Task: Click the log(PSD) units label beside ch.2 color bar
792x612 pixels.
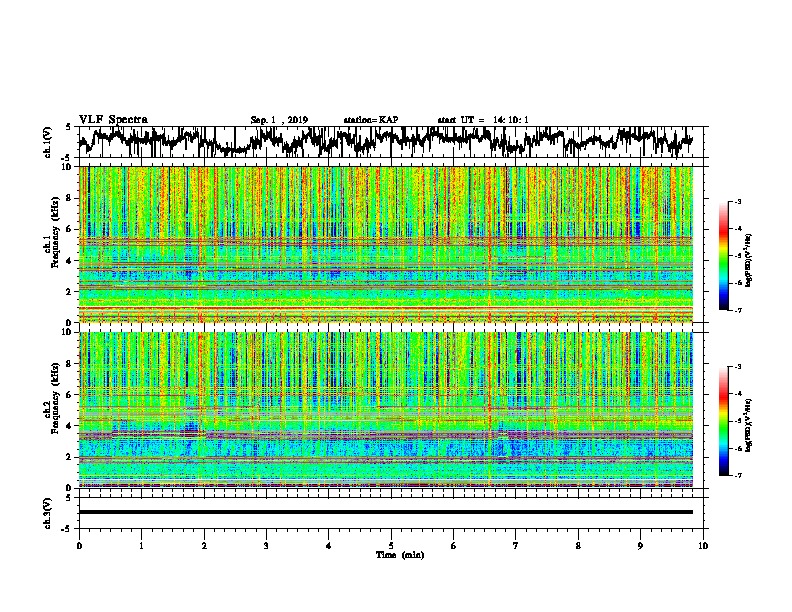Action: (x=749, y=425)
